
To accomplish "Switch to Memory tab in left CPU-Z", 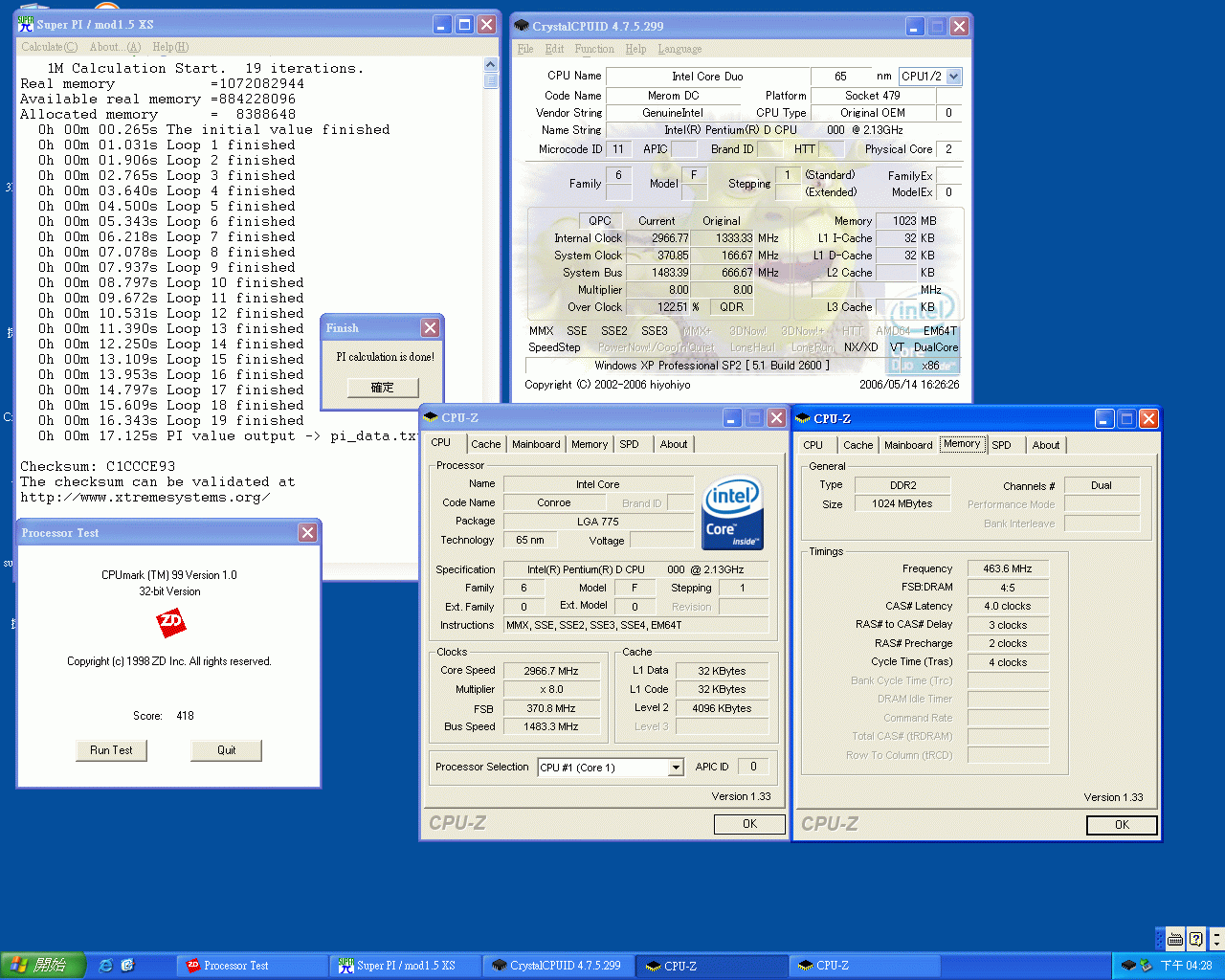I will coord(590,445).
